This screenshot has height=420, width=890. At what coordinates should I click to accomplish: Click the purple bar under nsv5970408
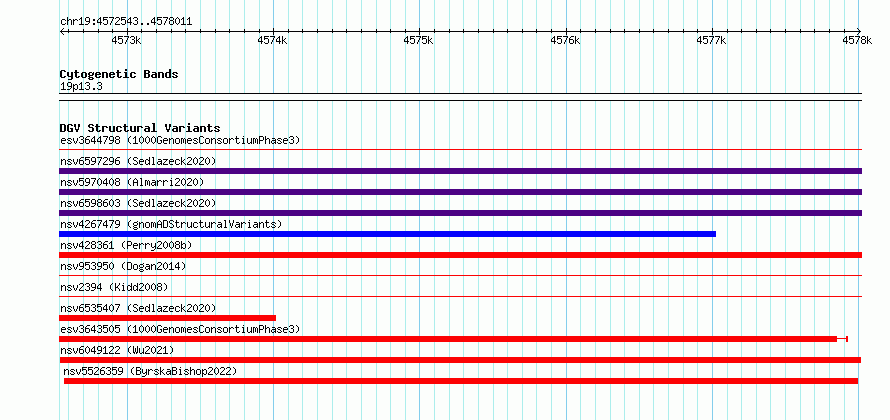click(460, 192)
